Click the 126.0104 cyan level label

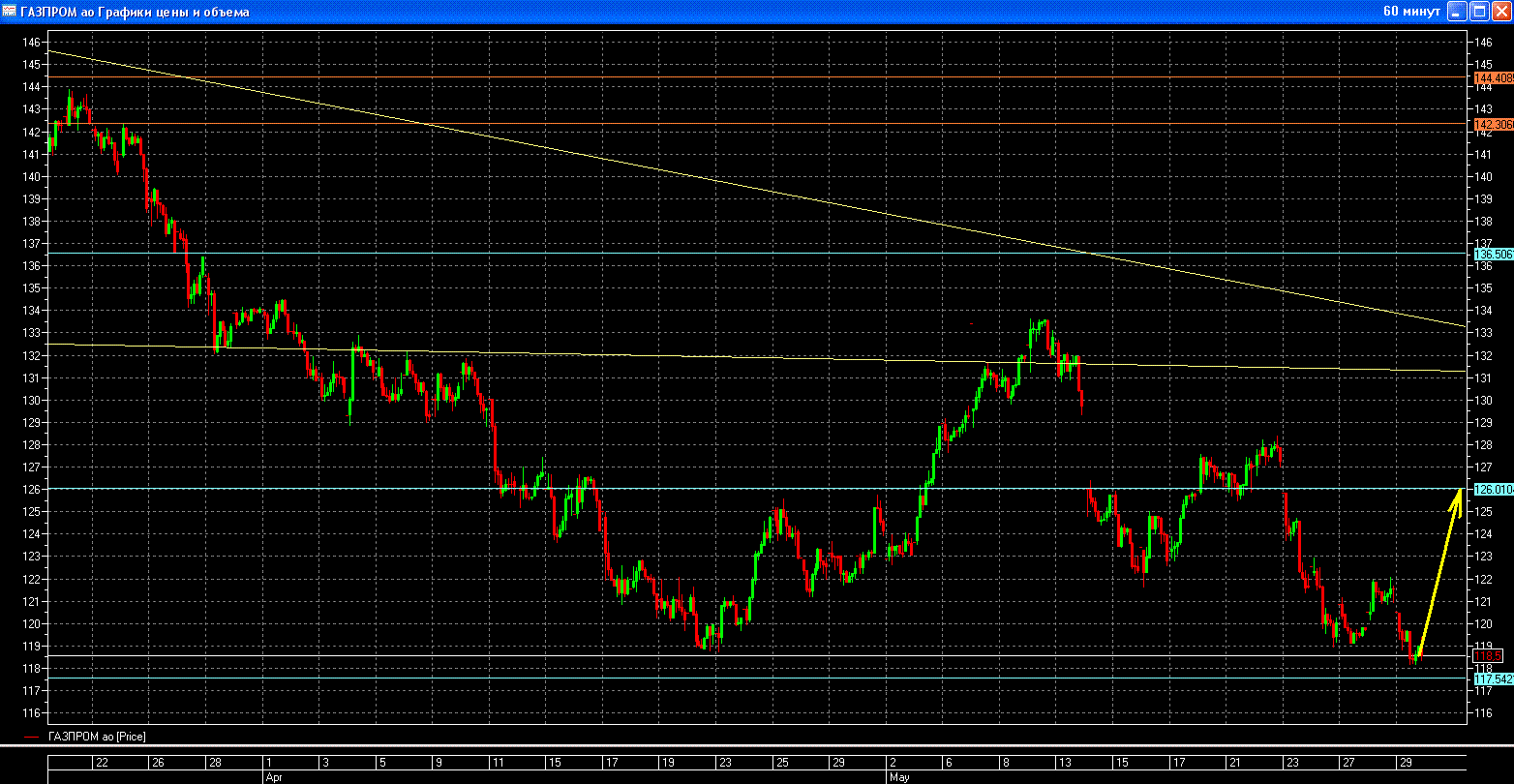[1493, 489]
